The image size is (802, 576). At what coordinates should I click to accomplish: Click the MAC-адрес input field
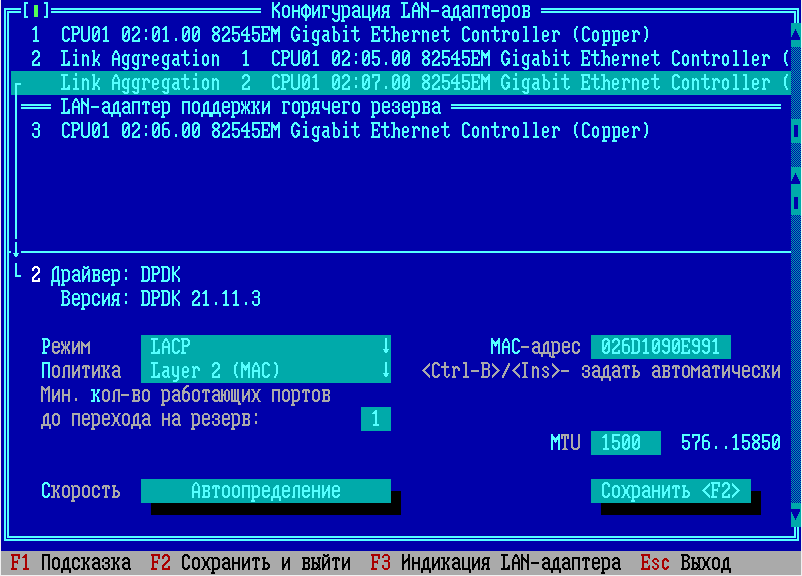(660, 347)
